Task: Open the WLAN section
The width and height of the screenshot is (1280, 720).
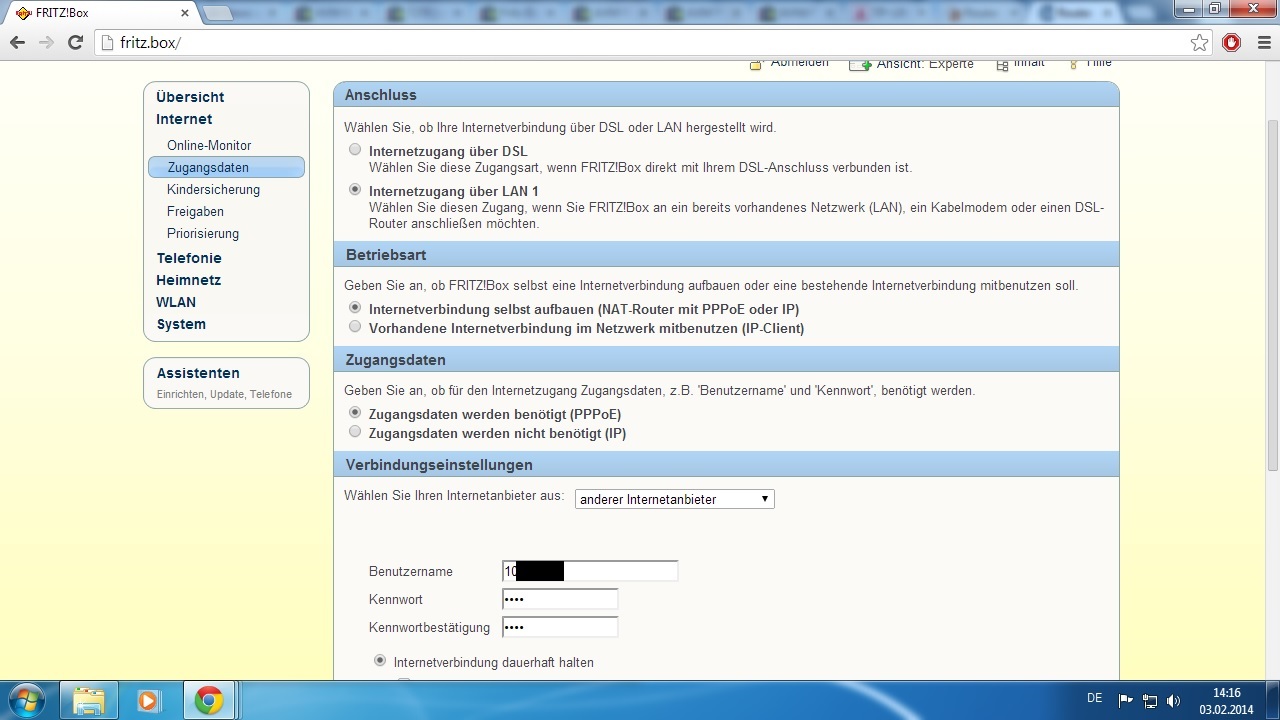Action: [x=176, y=302]
